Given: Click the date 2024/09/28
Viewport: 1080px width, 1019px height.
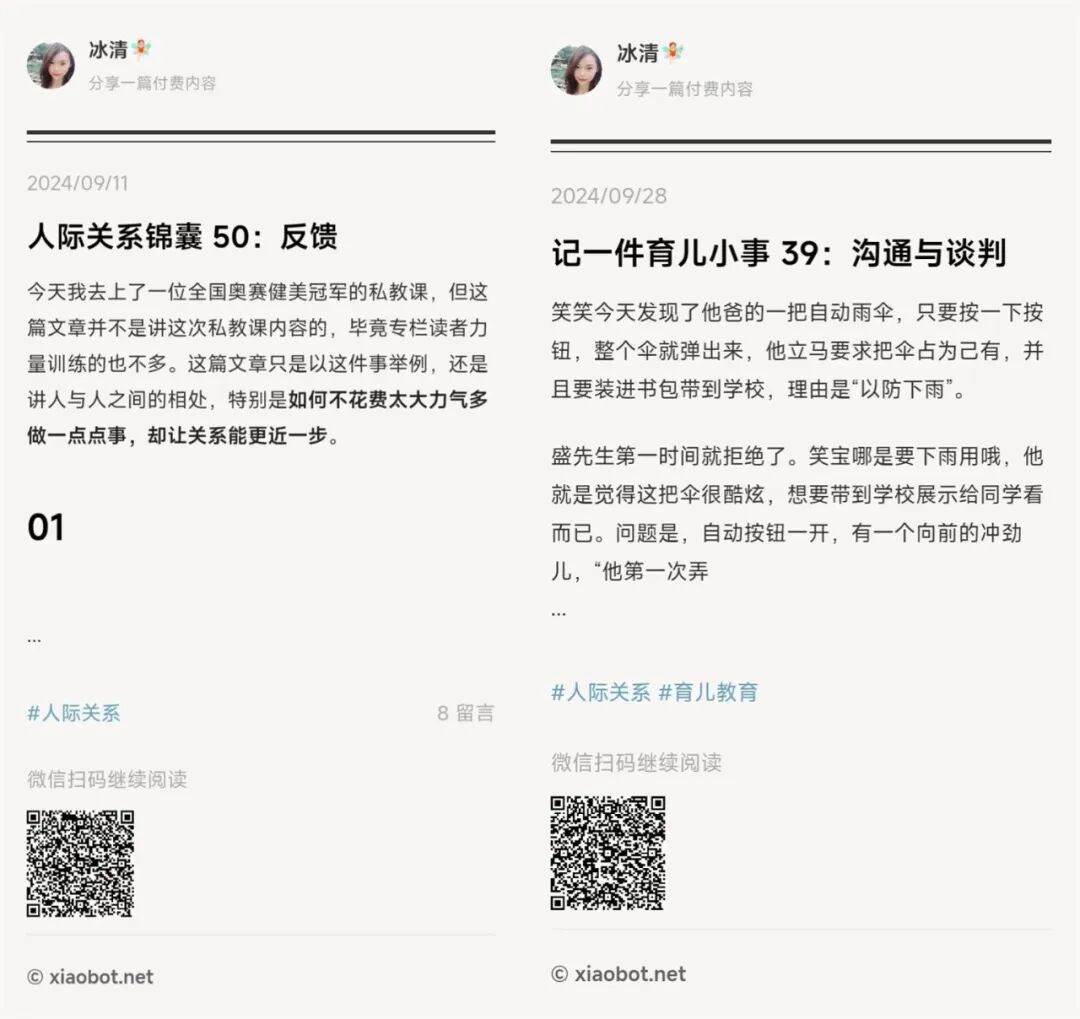Looking at the screenshot, I should point(609,196).
